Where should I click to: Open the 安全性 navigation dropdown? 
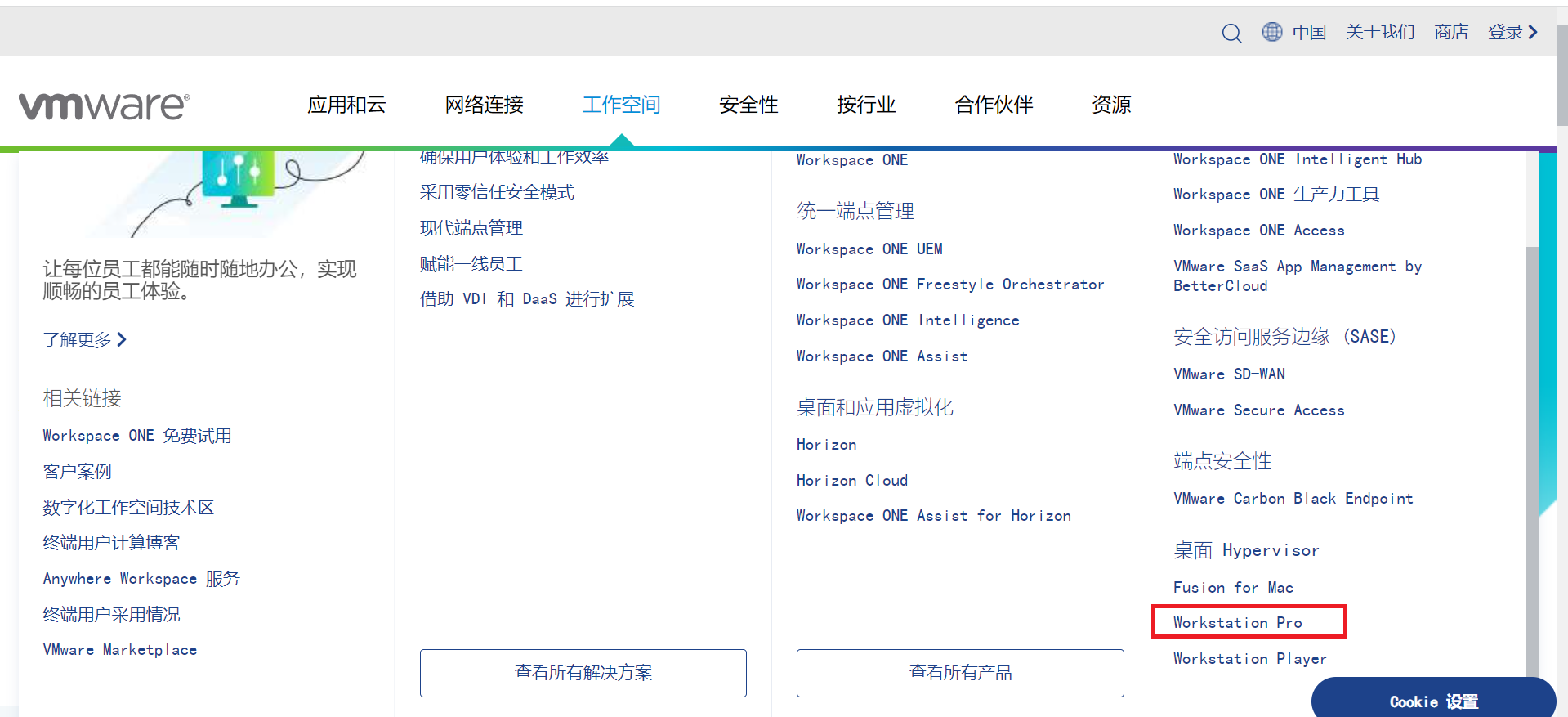click(x=748, y=105)
